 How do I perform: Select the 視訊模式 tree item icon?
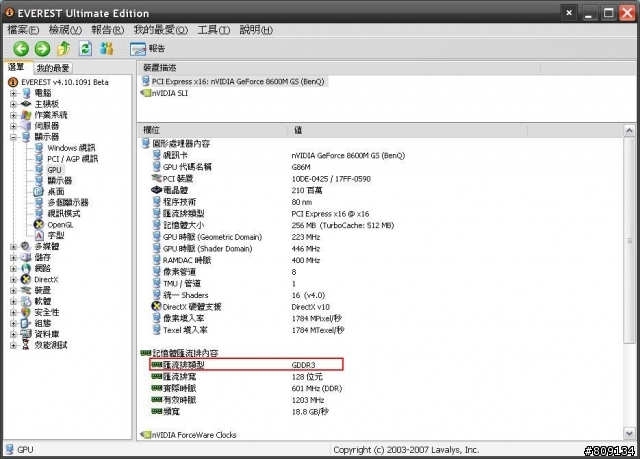click(x=39, y=213)
